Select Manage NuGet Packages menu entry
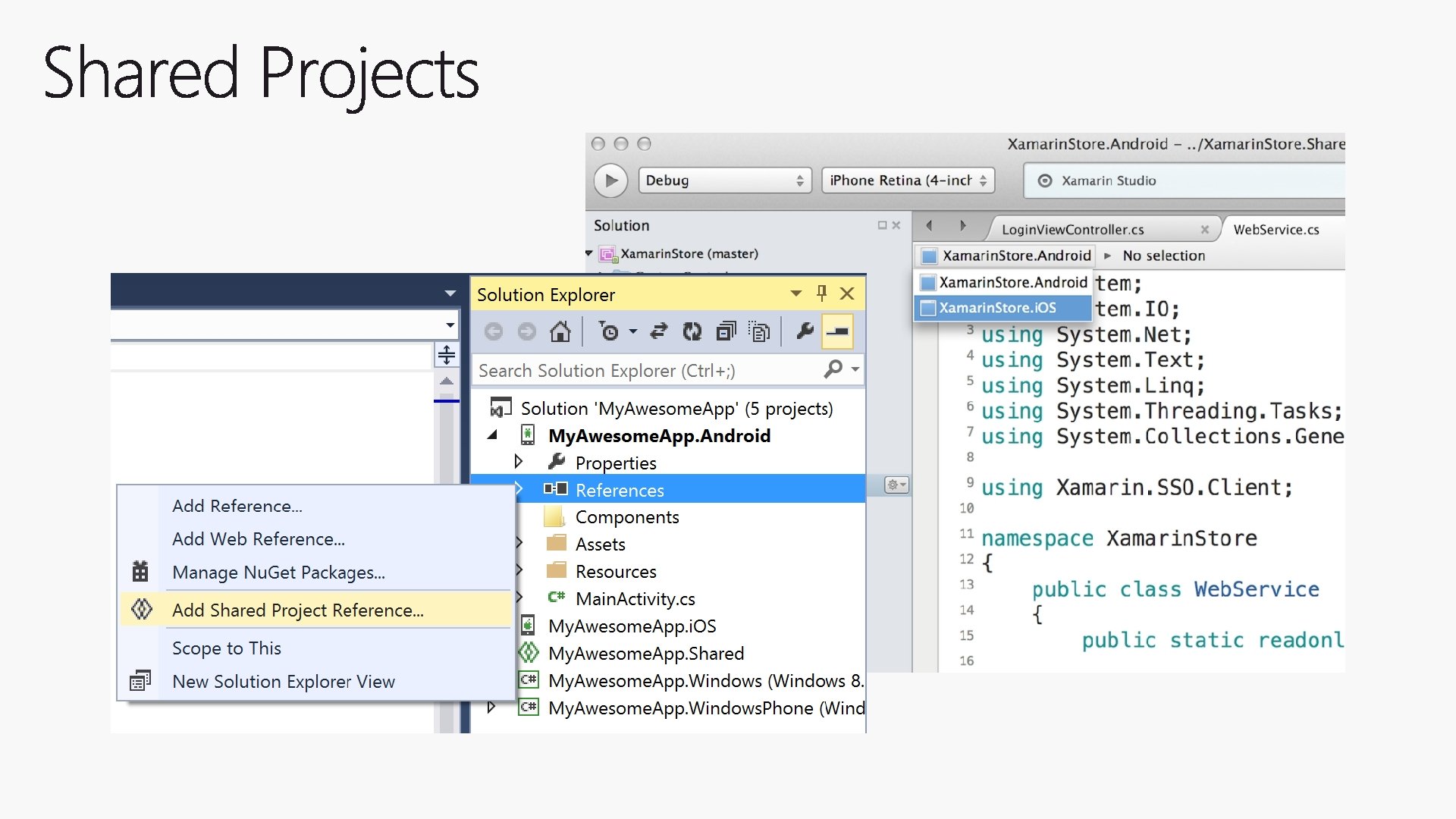 point(278,573)
